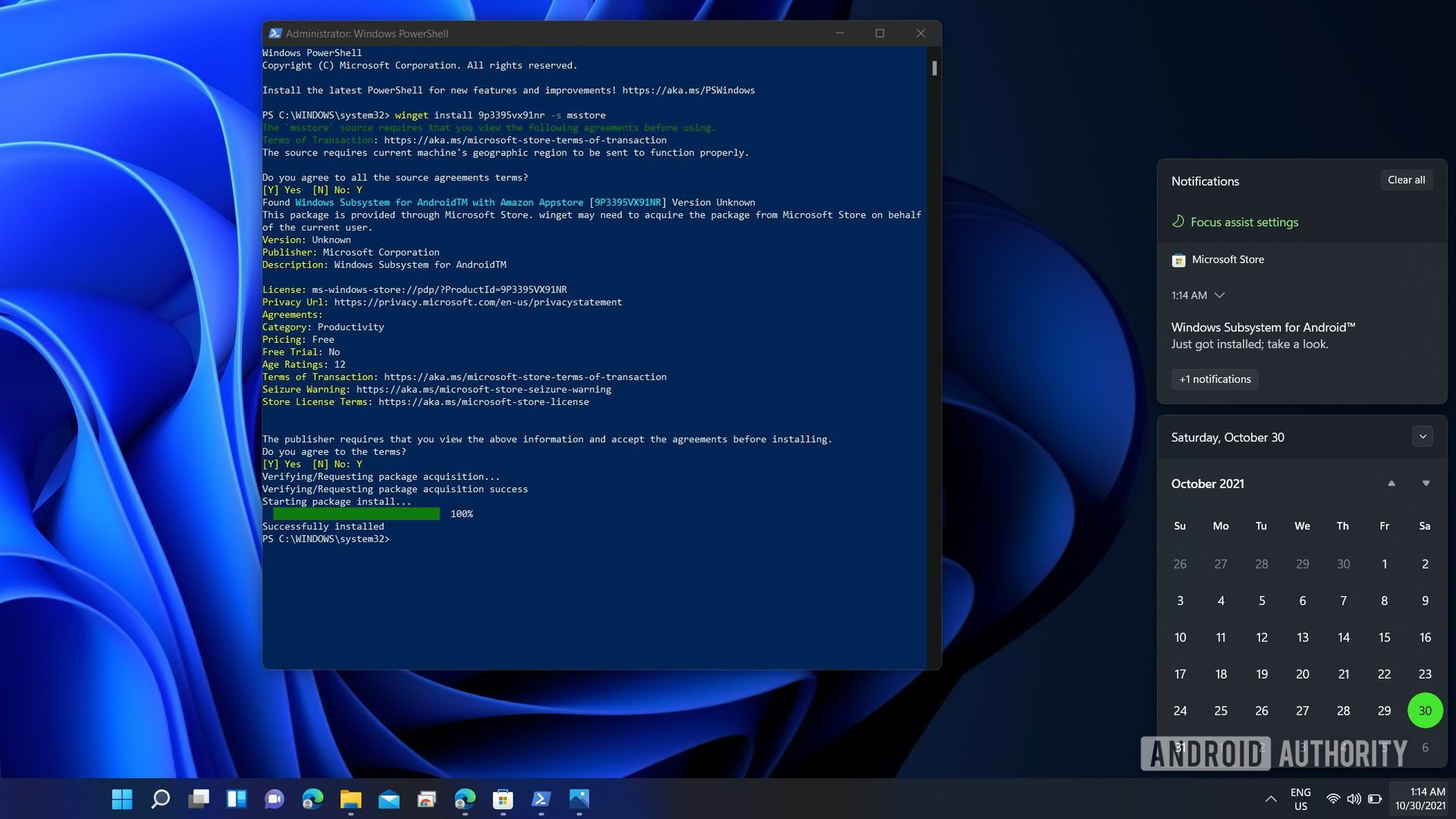Image resolution: width=1456 pixels, height=819 pixels.
Task: Open the Photos app taskbar icon
Action: coord(579,799)
